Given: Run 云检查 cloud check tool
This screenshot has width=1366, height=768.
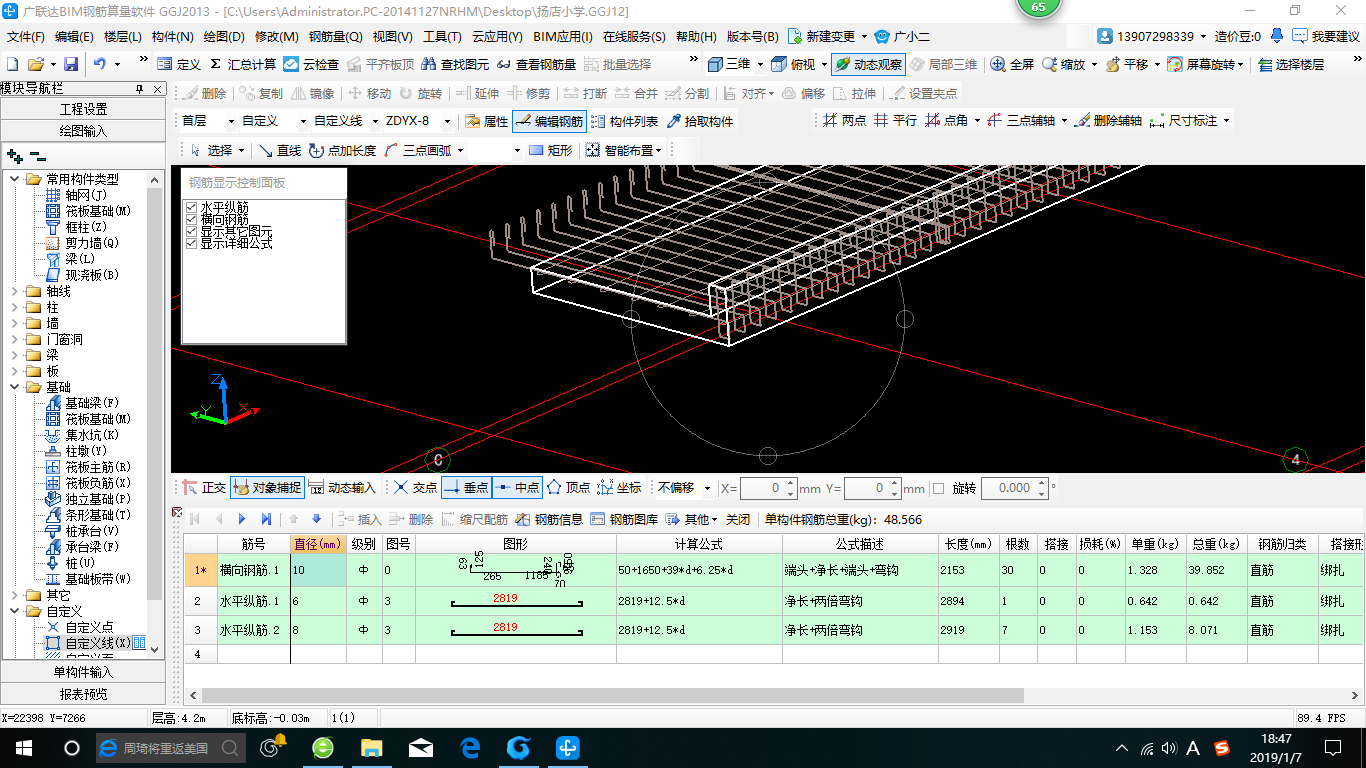Looking at the screenshot, I should click(311, 64).
